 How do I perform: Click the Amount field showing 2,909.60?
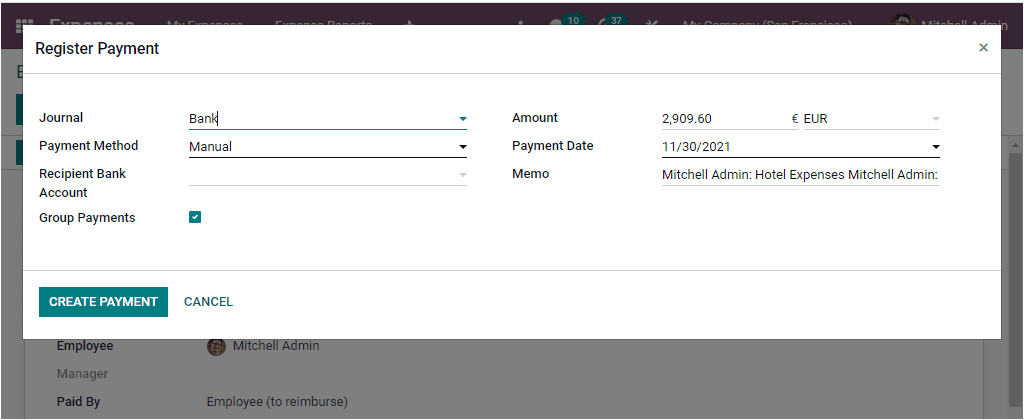coord(724,119)
